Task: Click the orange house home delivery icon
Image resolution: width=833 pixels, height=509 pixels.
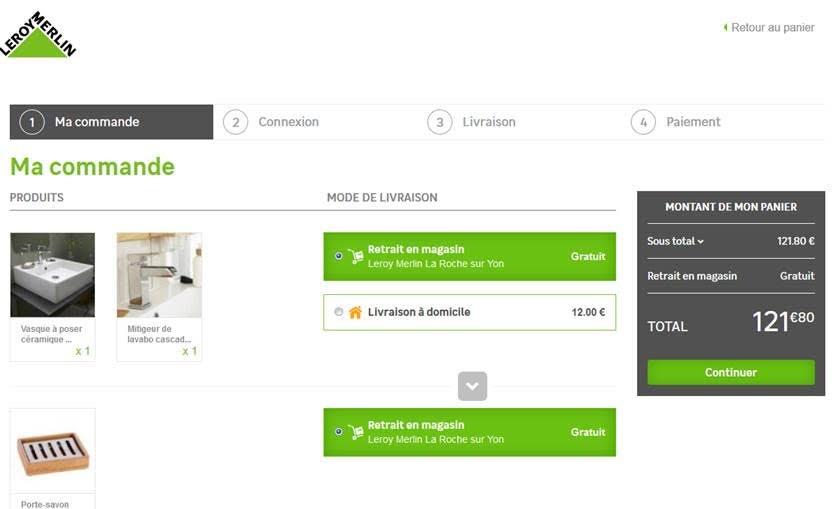Action: [355, 312]
